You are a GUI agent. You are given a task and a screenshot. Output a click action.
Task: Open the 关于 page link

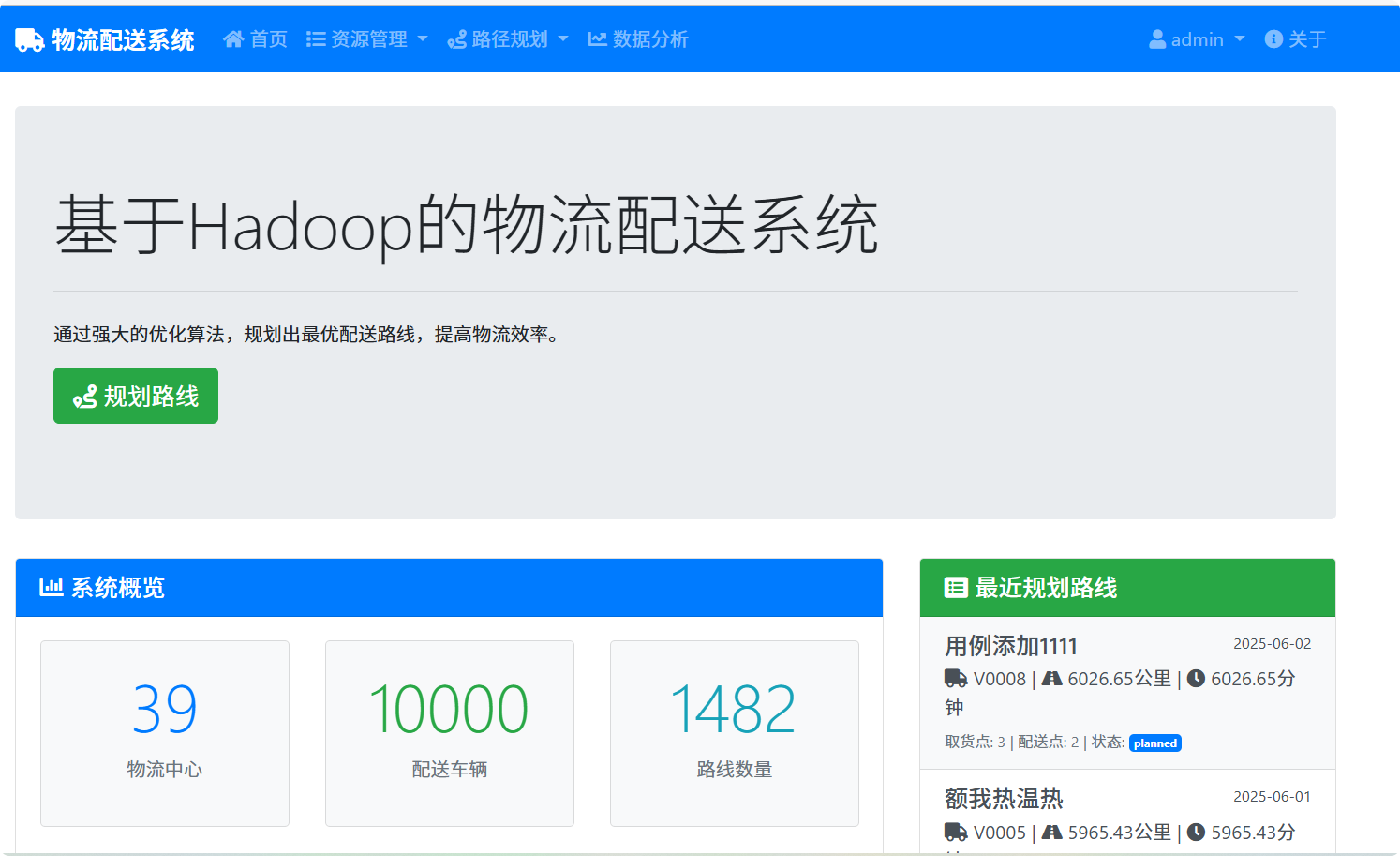click(1295, 38)
